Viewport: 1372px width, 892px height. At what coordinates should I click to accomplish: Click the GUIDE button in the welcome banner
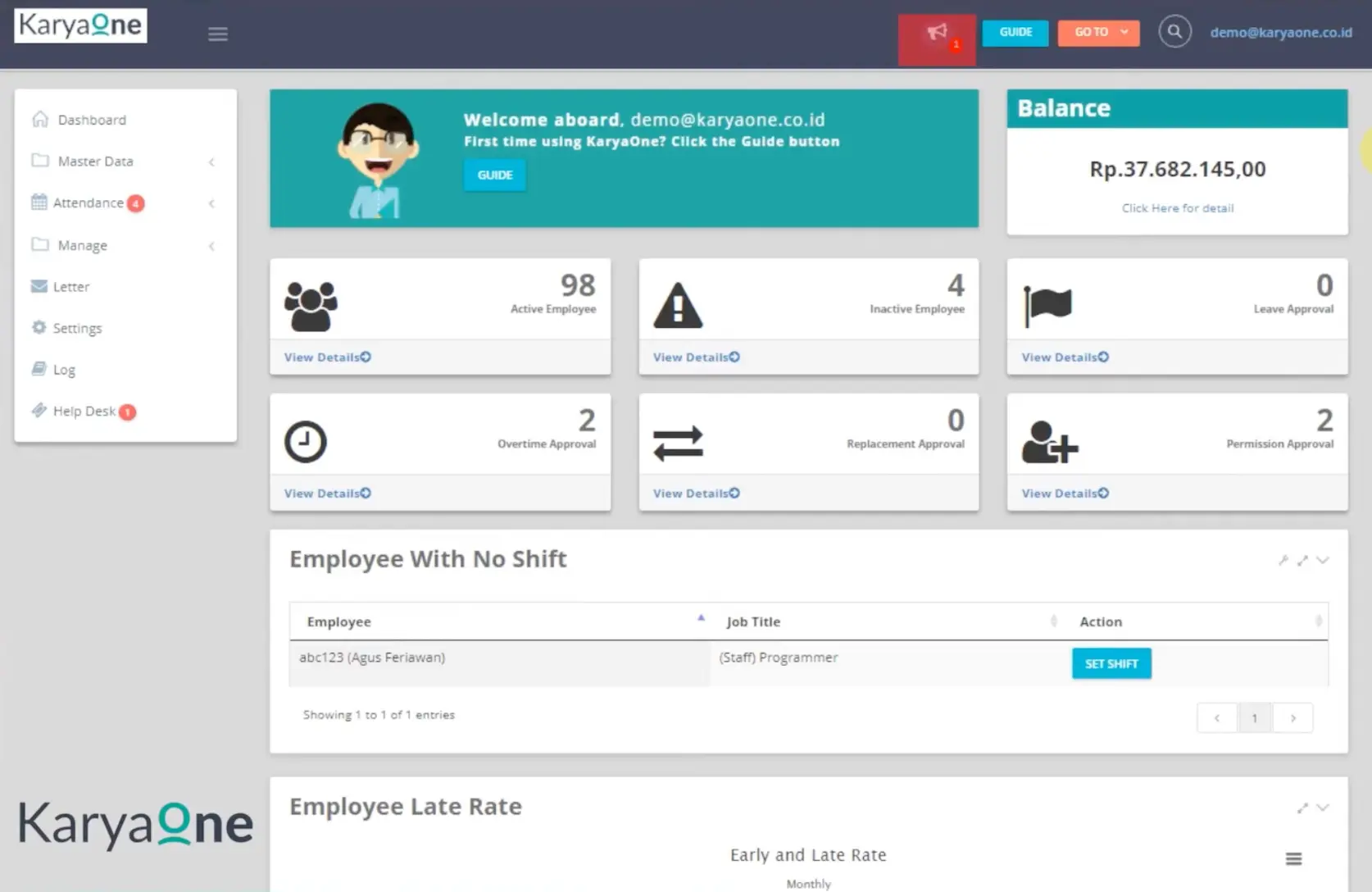tap(494, 175)
